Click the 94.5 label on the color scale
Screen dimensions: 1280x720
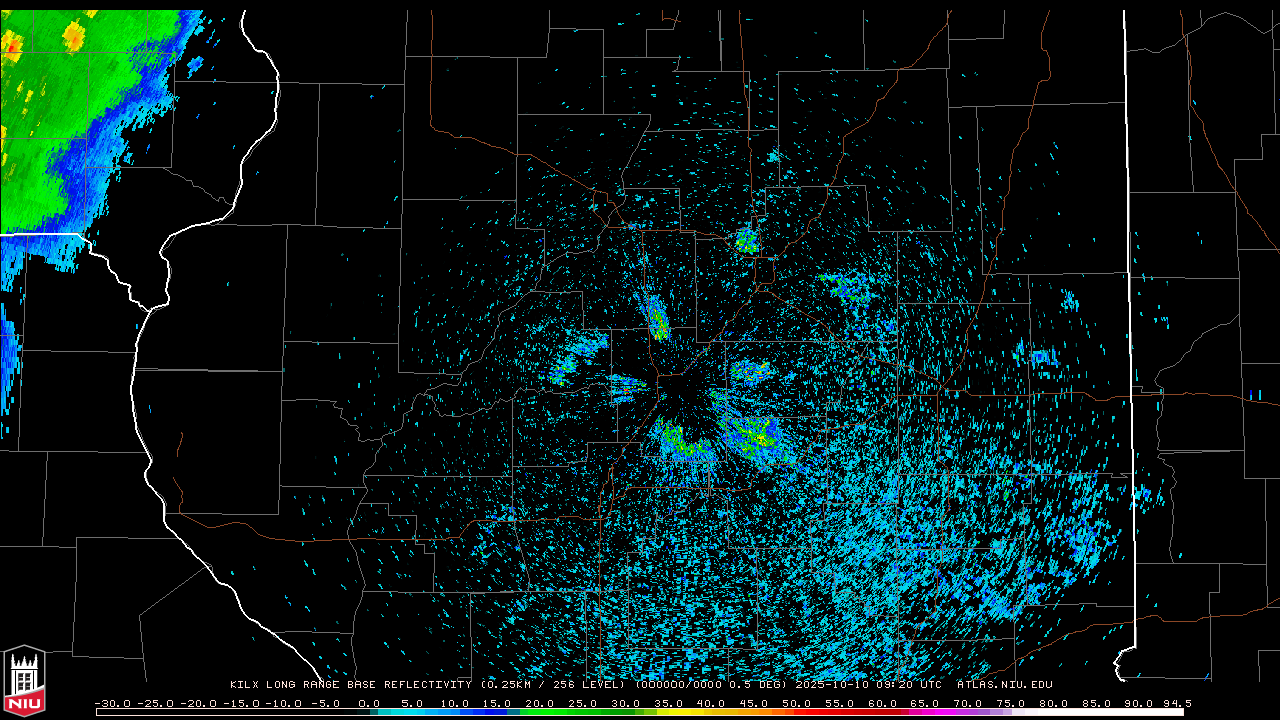pyautogui.click(x=1176, y=704)
